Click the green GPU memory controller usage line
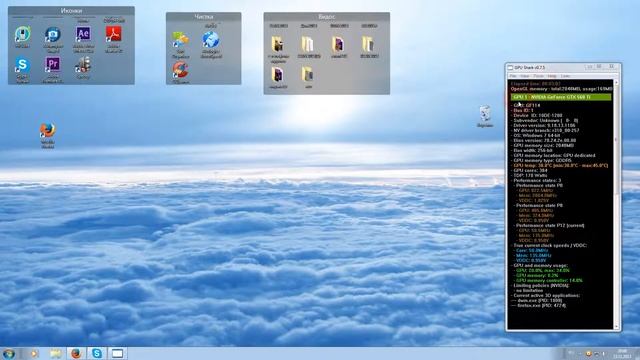 549,280
